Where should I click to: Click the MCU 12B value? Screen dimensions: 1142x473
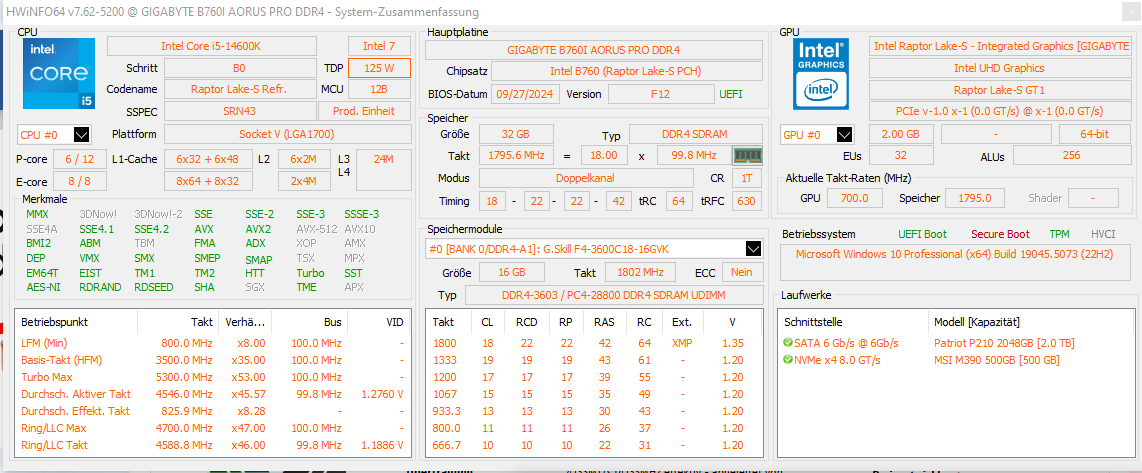pos(379,90)
